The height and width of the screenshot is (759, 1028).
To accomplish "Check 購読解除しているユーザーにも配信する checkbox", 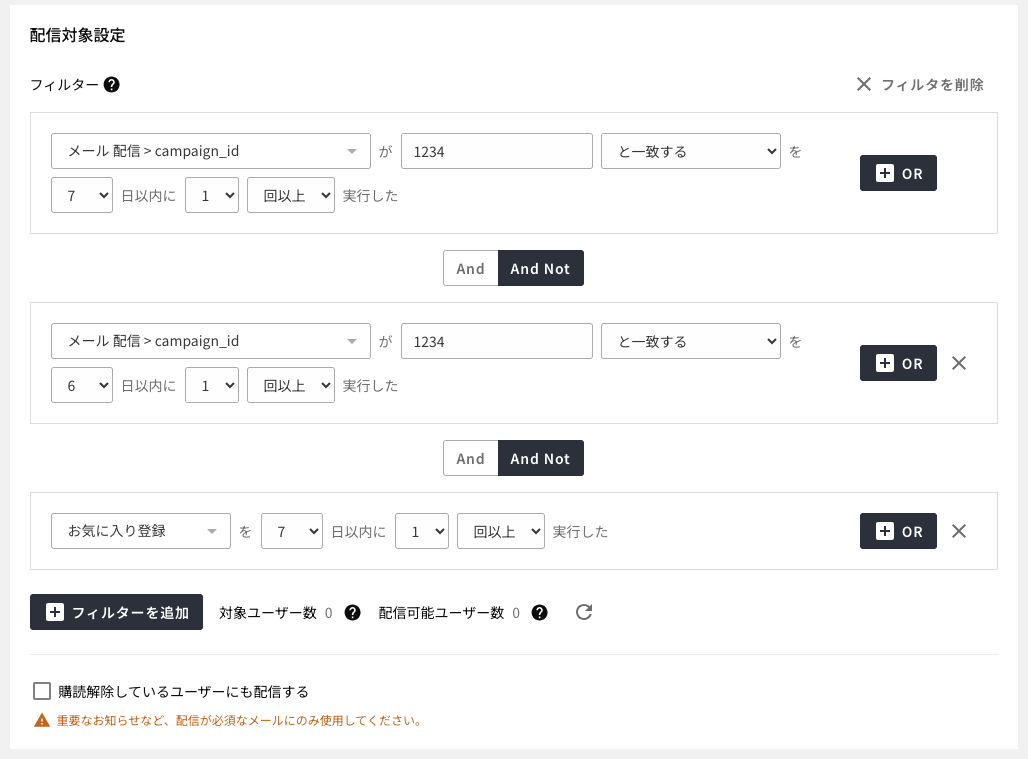I will [42, 691].
